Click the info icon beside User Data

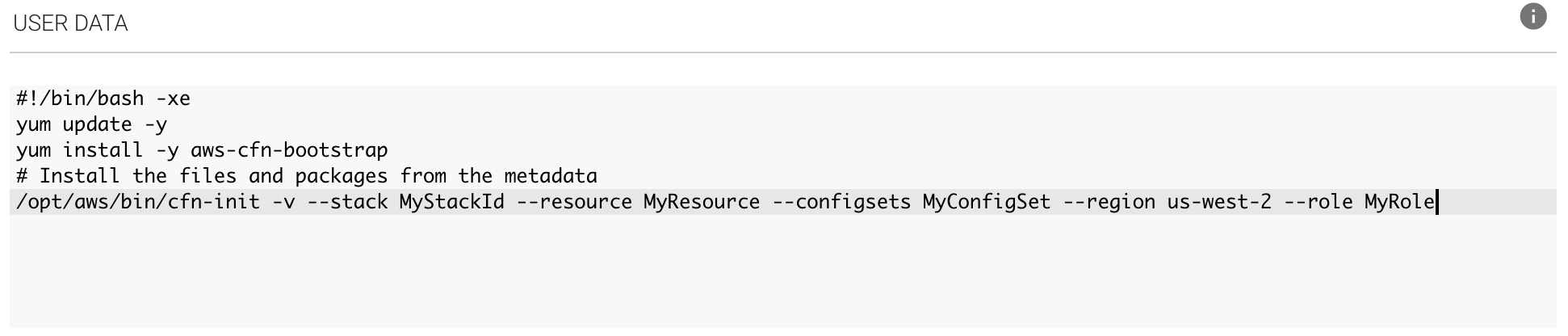pyautogui.click(x=1532, y=16)
